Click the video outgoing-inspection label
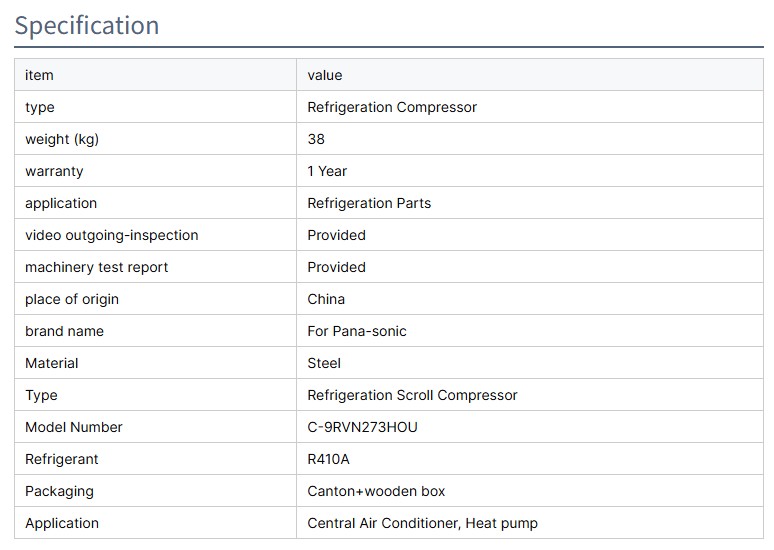774x550 pixels. tap(112, 235)
